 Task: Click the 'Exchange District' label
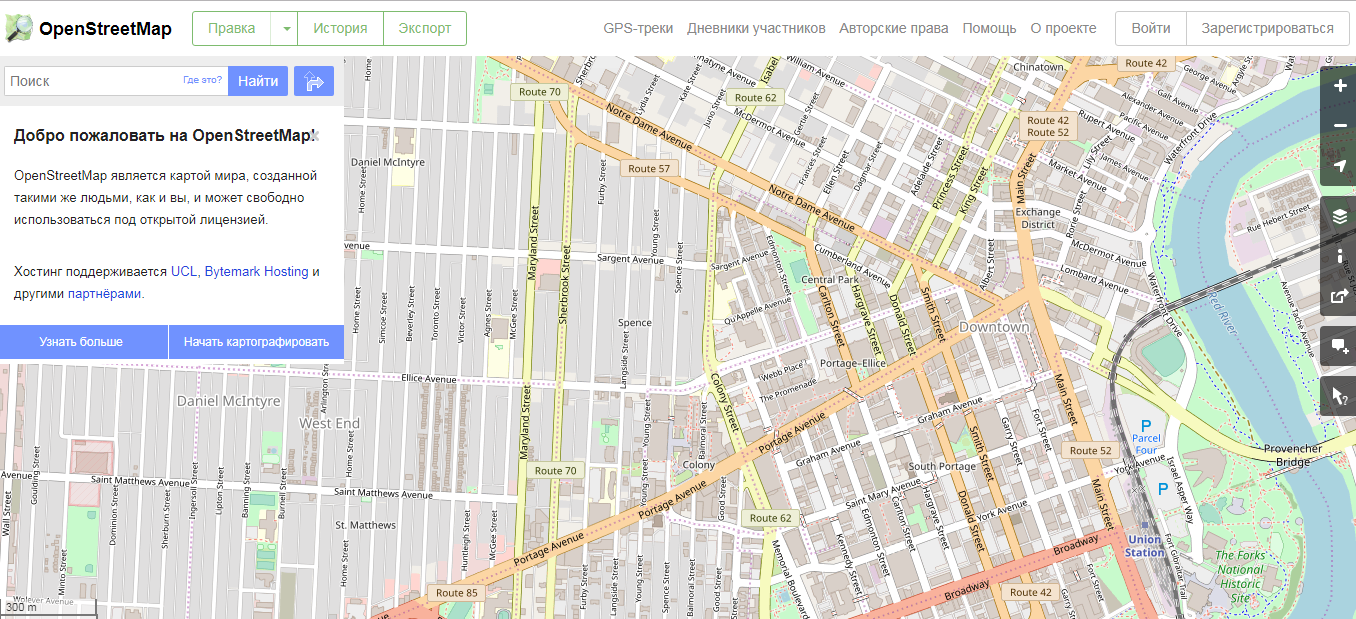1038,218
